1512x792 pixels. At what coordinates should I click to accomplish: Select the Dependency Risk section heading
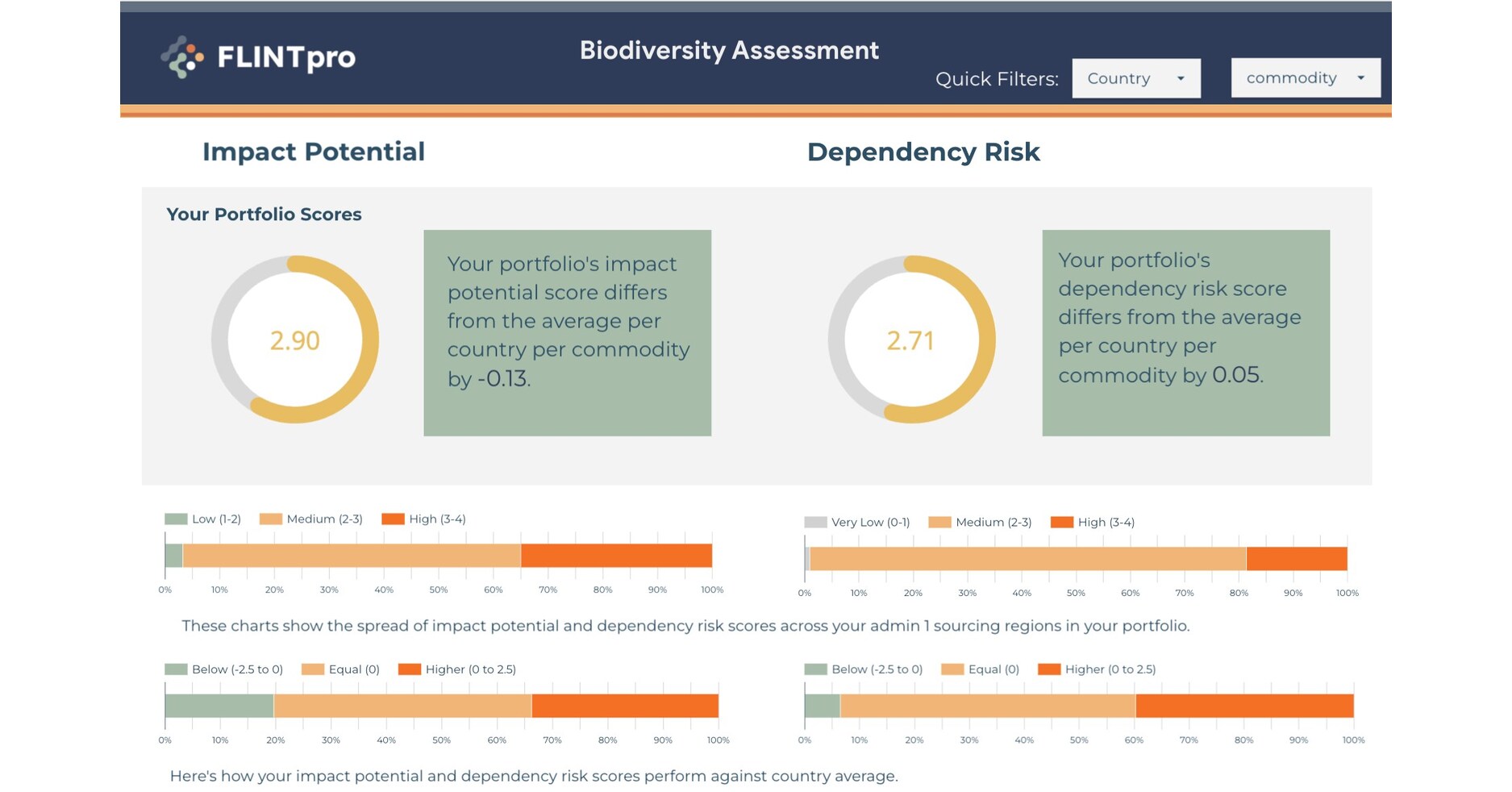(x=923, y=152)
